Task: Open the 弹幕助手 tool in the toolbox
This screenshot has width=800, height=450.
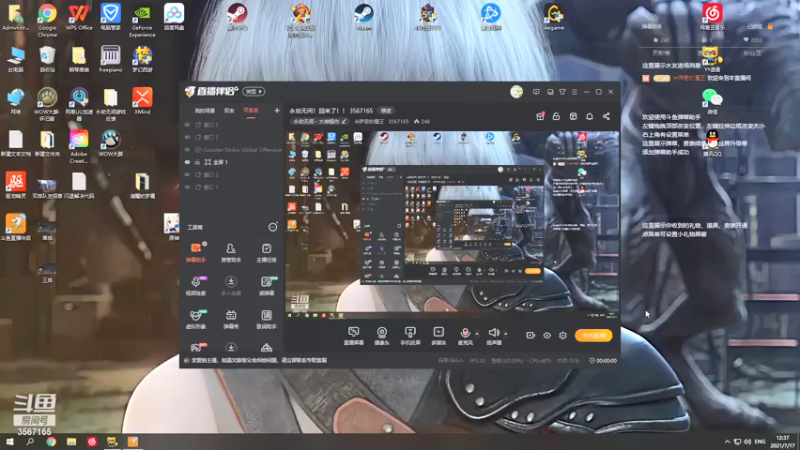Action: point(195,252)
